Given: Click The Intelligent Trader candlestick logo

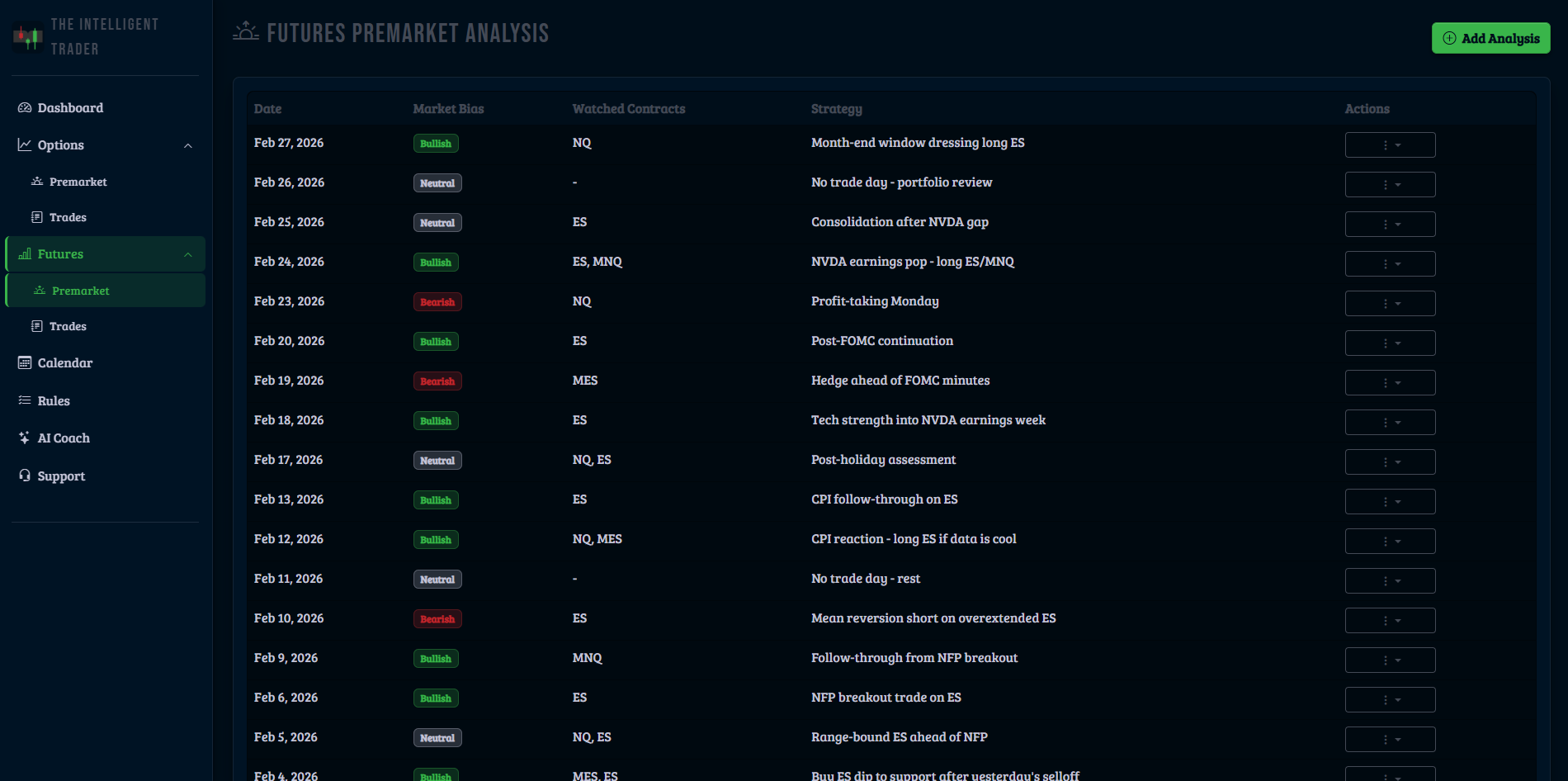Looking at the screenshot, I should click(26, 36).
